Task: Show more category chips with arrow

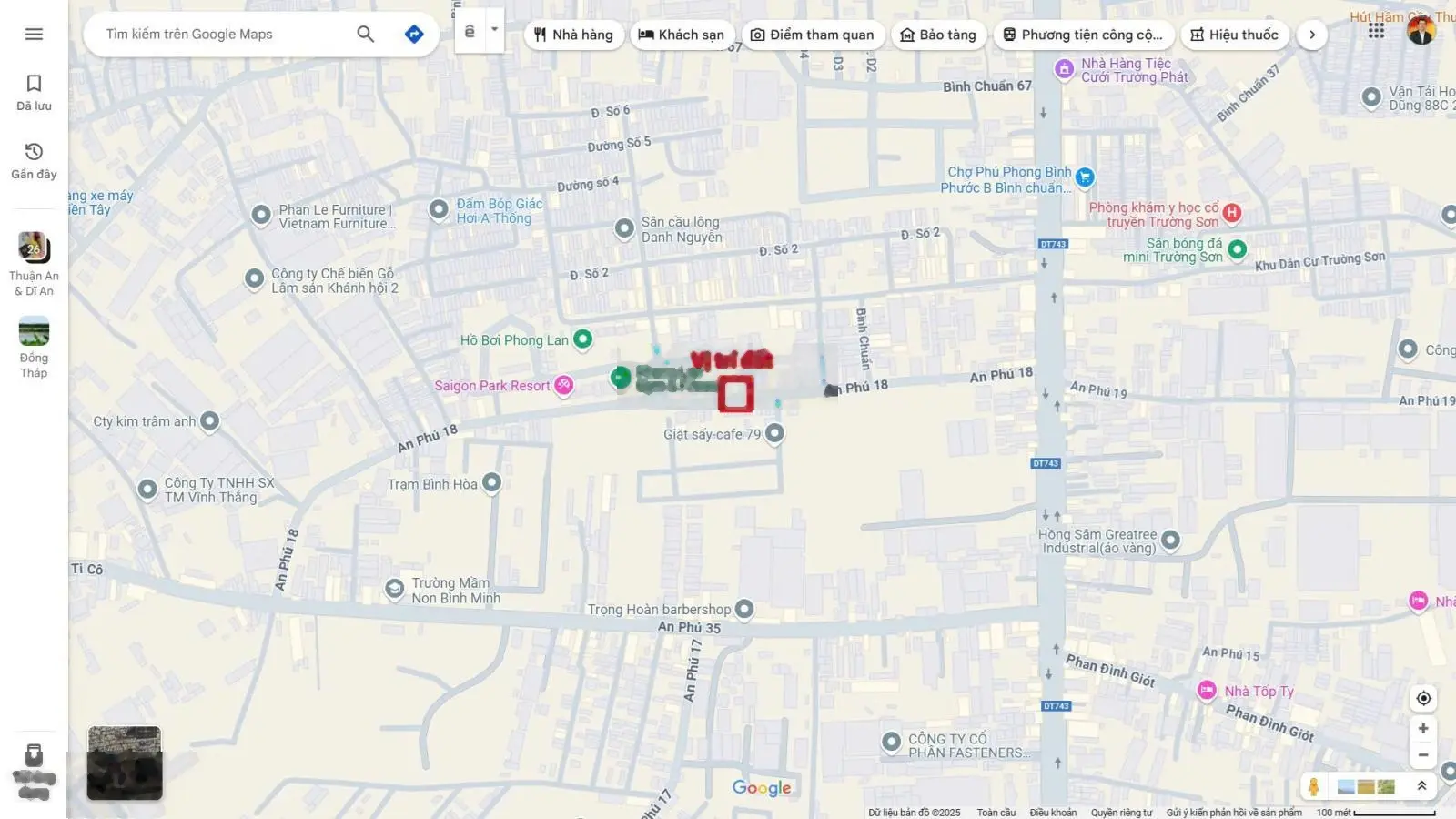Action: 1312,35
